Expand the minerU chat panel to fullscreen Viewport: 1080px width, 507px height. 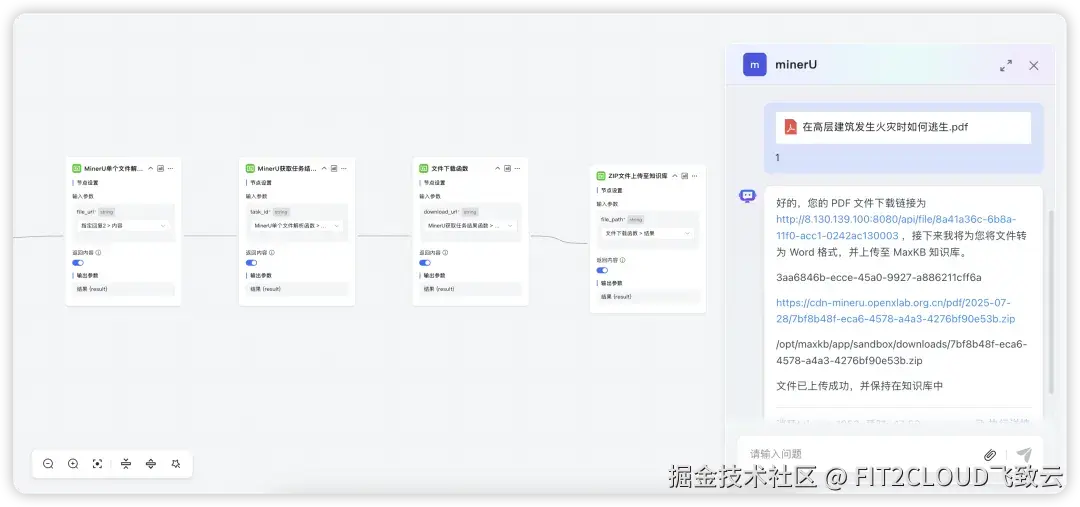coord(1006,65)
